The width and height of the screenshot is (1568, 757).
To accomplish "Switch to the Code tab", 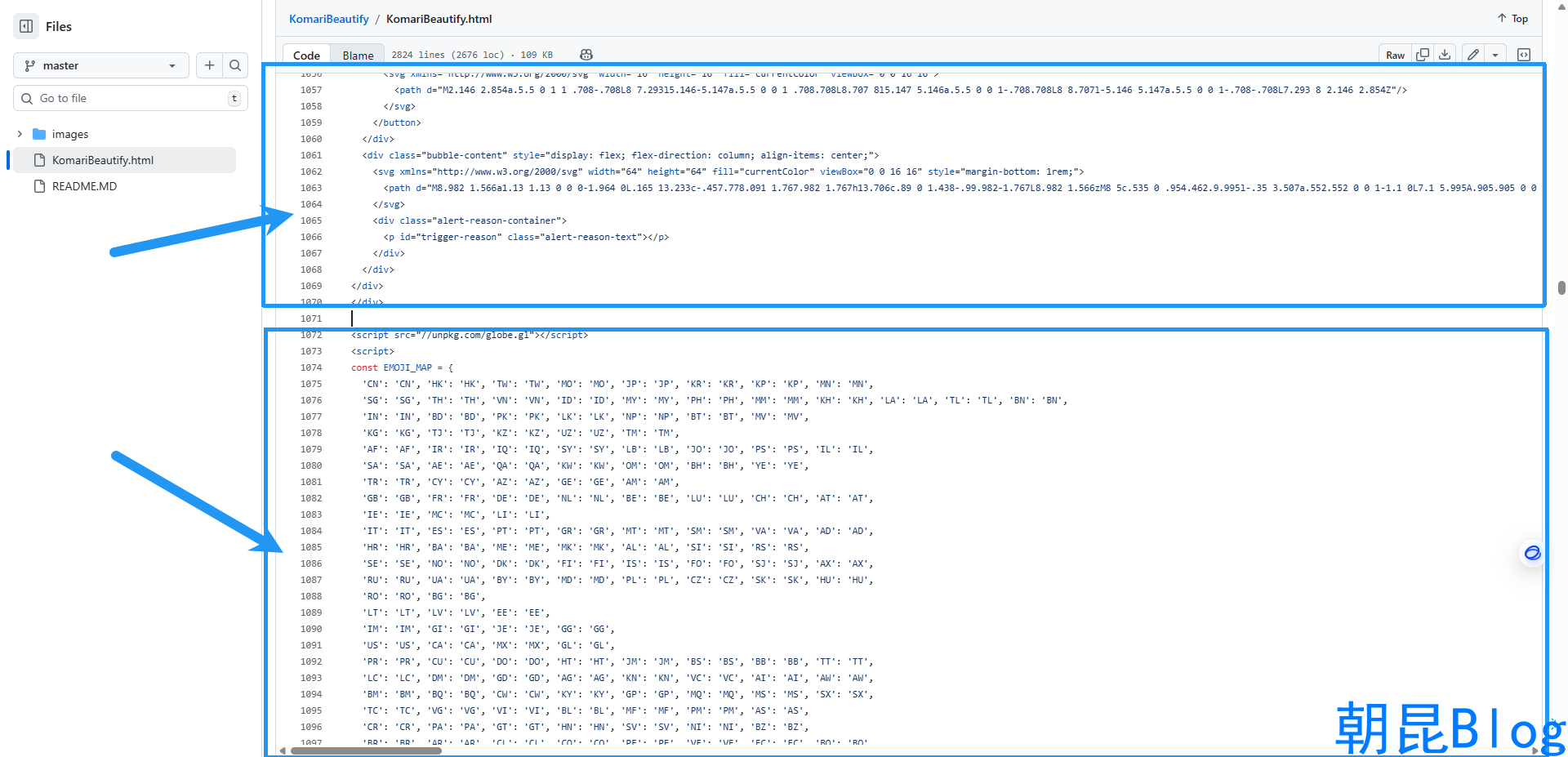I will [306, 55].
